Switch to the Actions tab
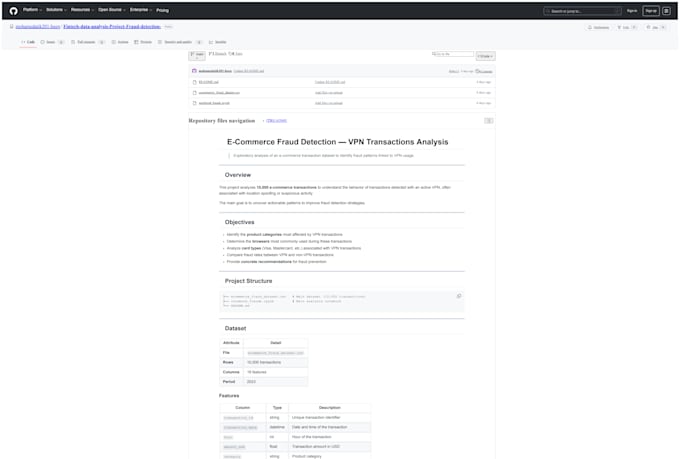 [120, 42]
